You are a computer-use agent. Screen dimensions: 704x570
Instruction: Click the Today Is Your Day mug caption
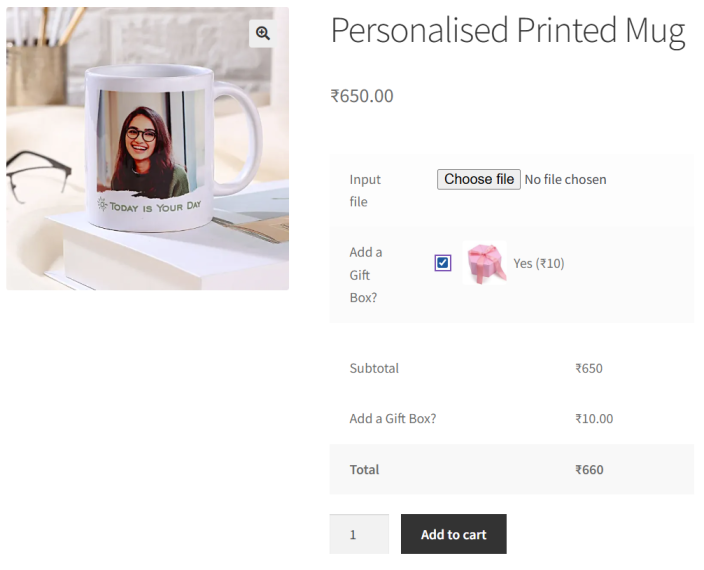150,206
